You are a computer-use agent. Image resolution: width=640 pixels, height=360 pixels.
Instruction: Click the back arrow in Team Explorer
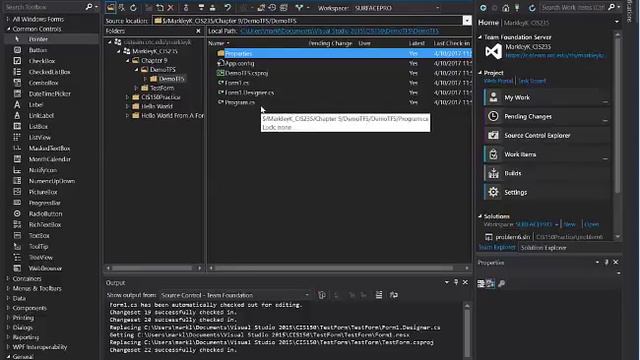point(483,8)
